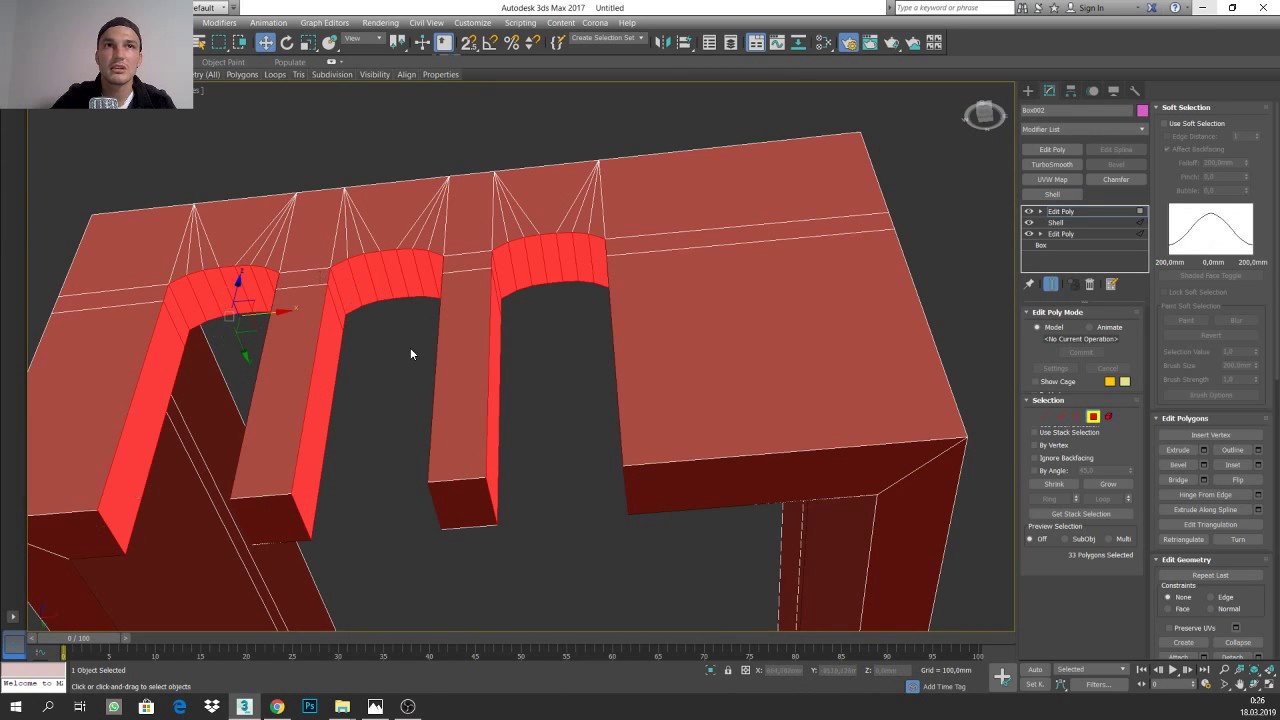The width and height of the screenshot is (1280, 720).
Task: Click the Pin Stack icon
Action: [1029, 284]
